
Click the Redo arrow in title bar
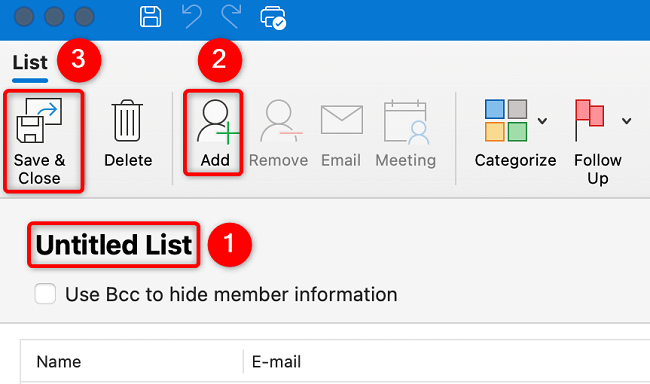tap(231, 17)
